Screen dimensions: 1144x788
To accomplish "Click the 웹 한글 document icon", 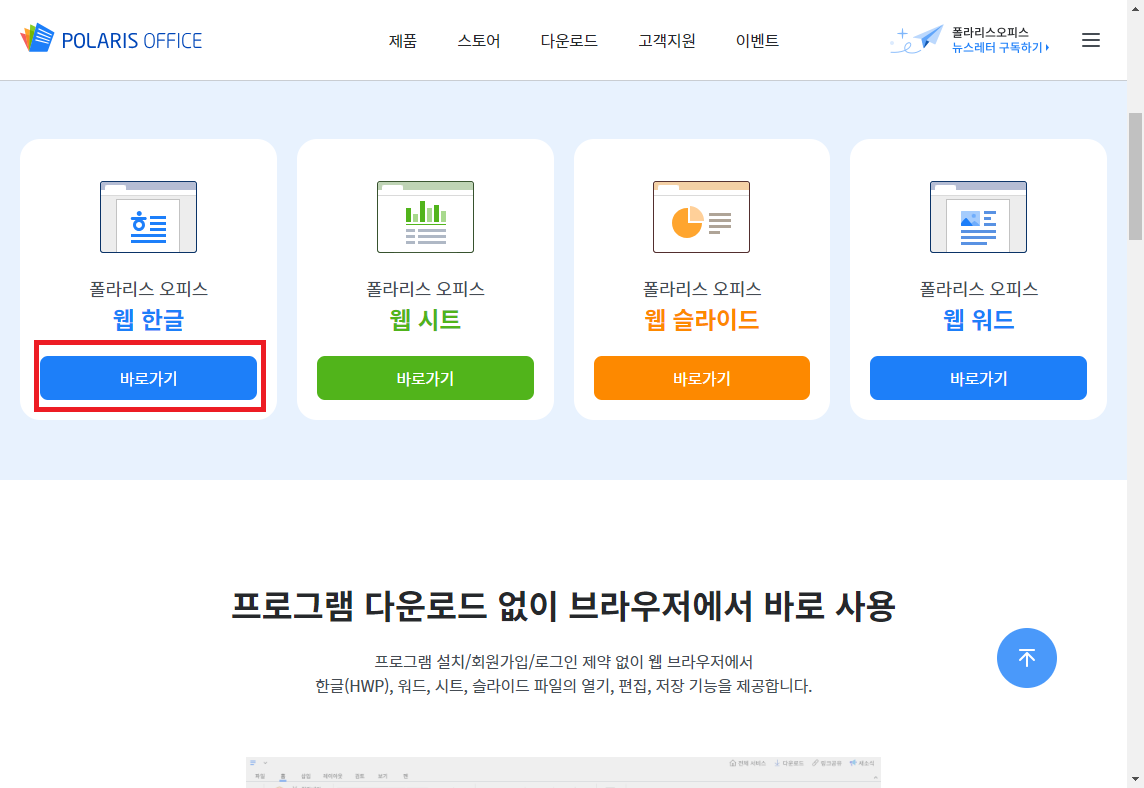I will [148, 216].
